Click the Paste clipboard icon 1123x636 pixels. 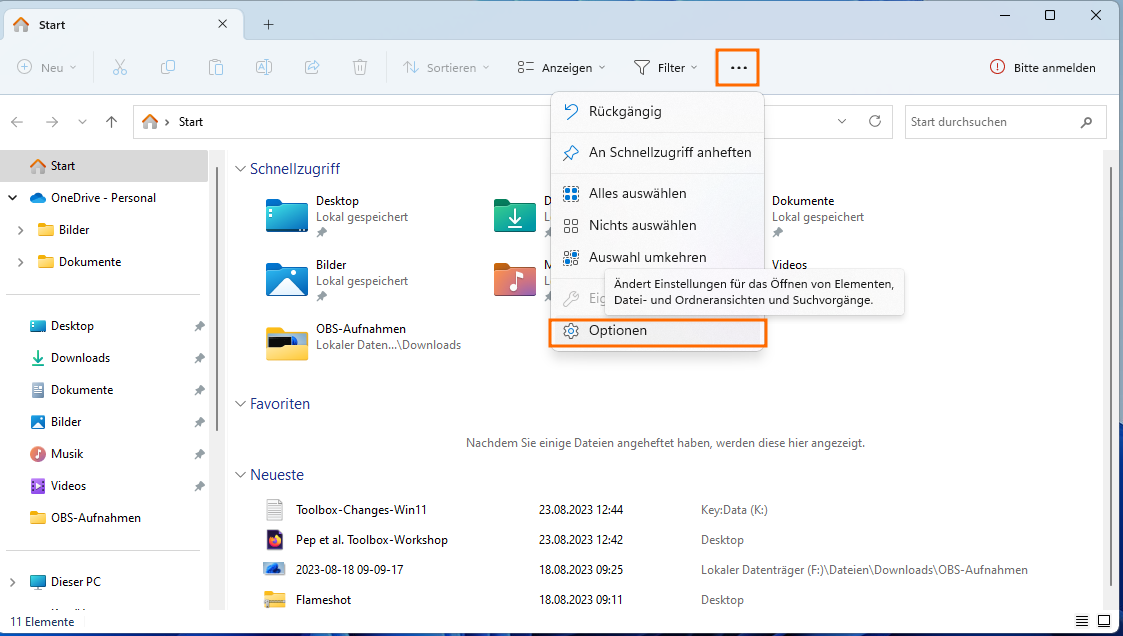point(216,67)
